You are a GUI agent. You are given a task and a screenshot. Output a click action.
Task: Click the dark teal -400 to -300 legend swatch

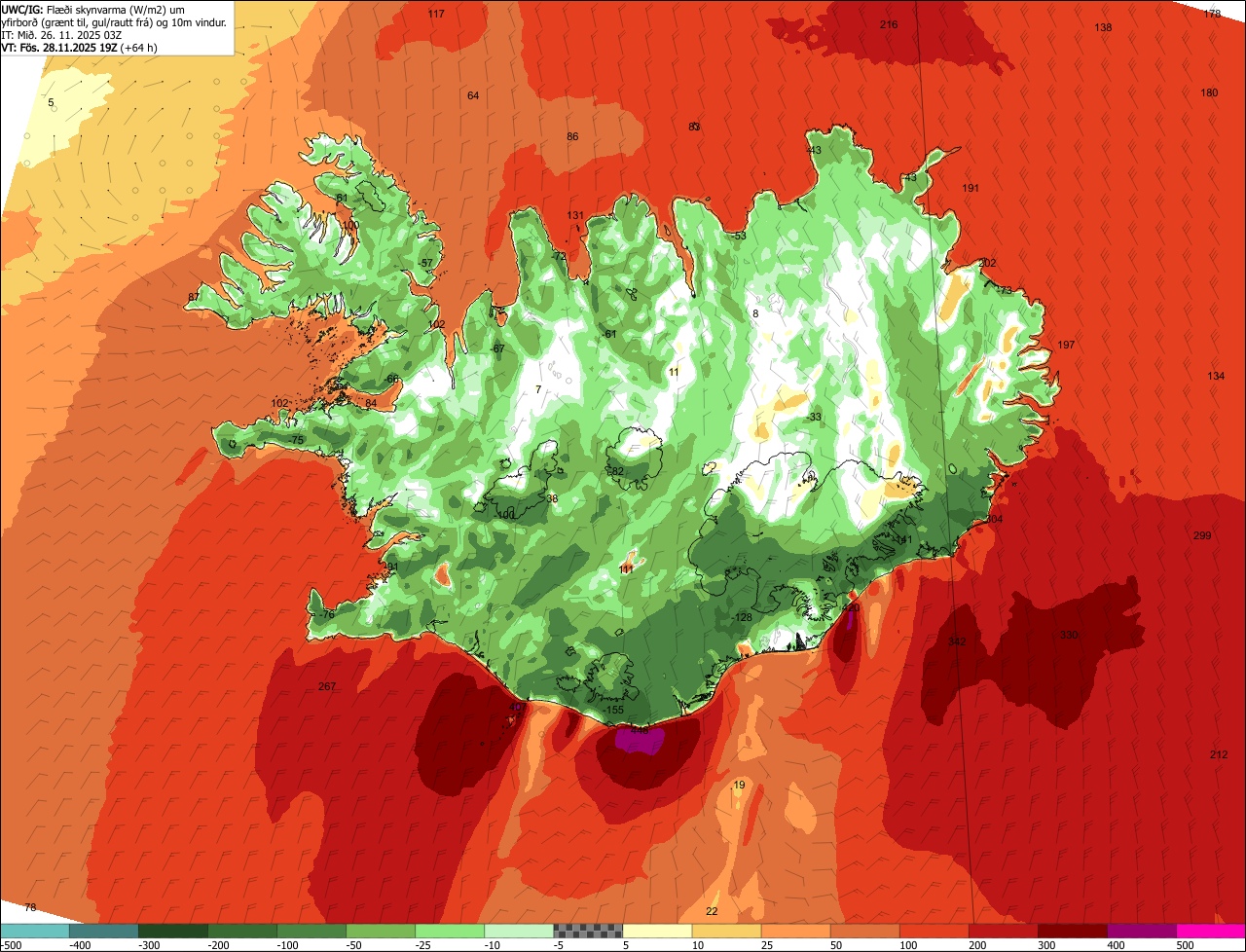(103, 931)
